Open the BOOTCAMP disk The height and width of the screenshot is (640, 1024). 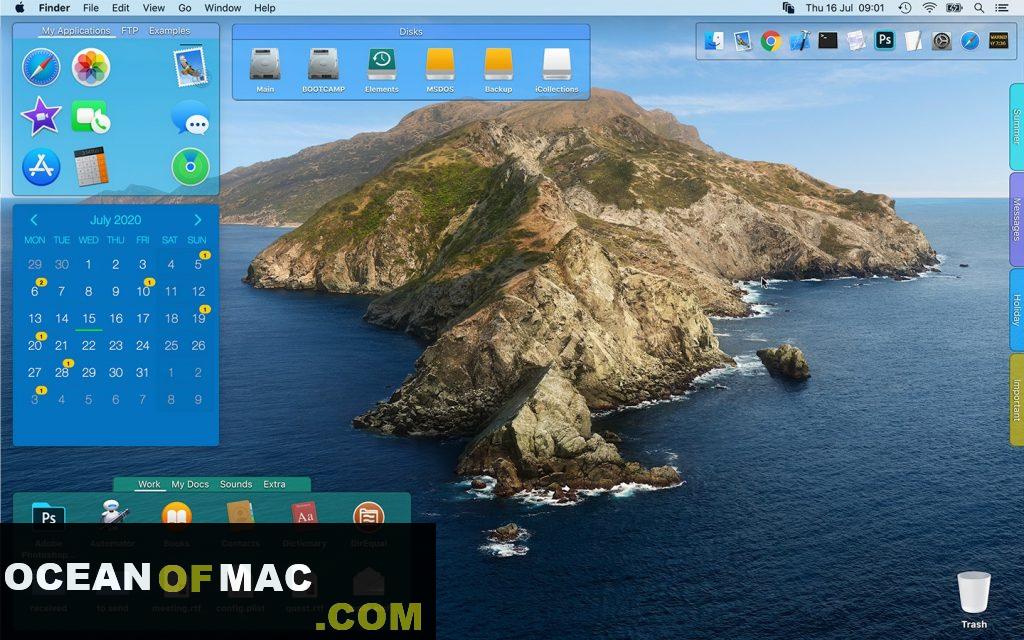coord(323,70)
